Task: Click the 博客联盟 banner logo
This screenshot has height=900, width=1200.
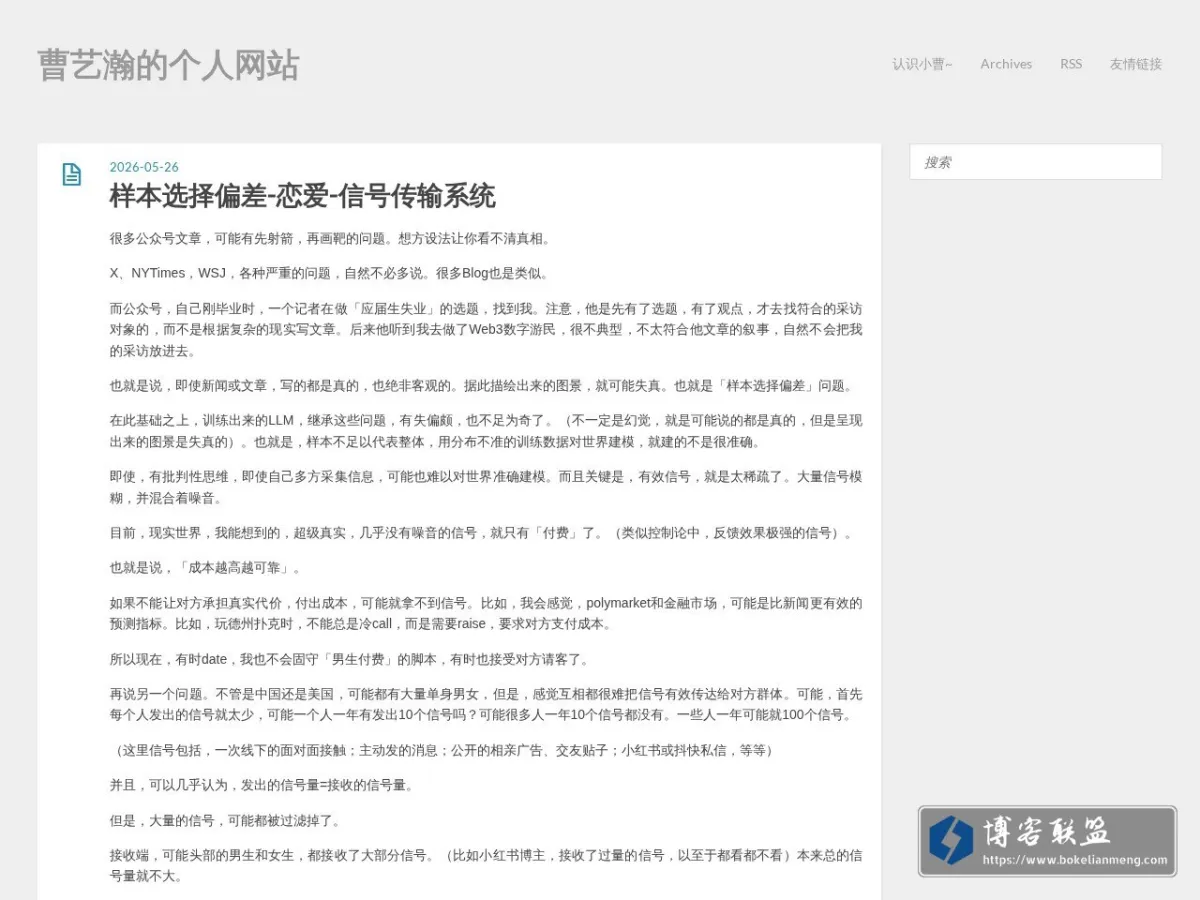Action: pos(1047,841)
